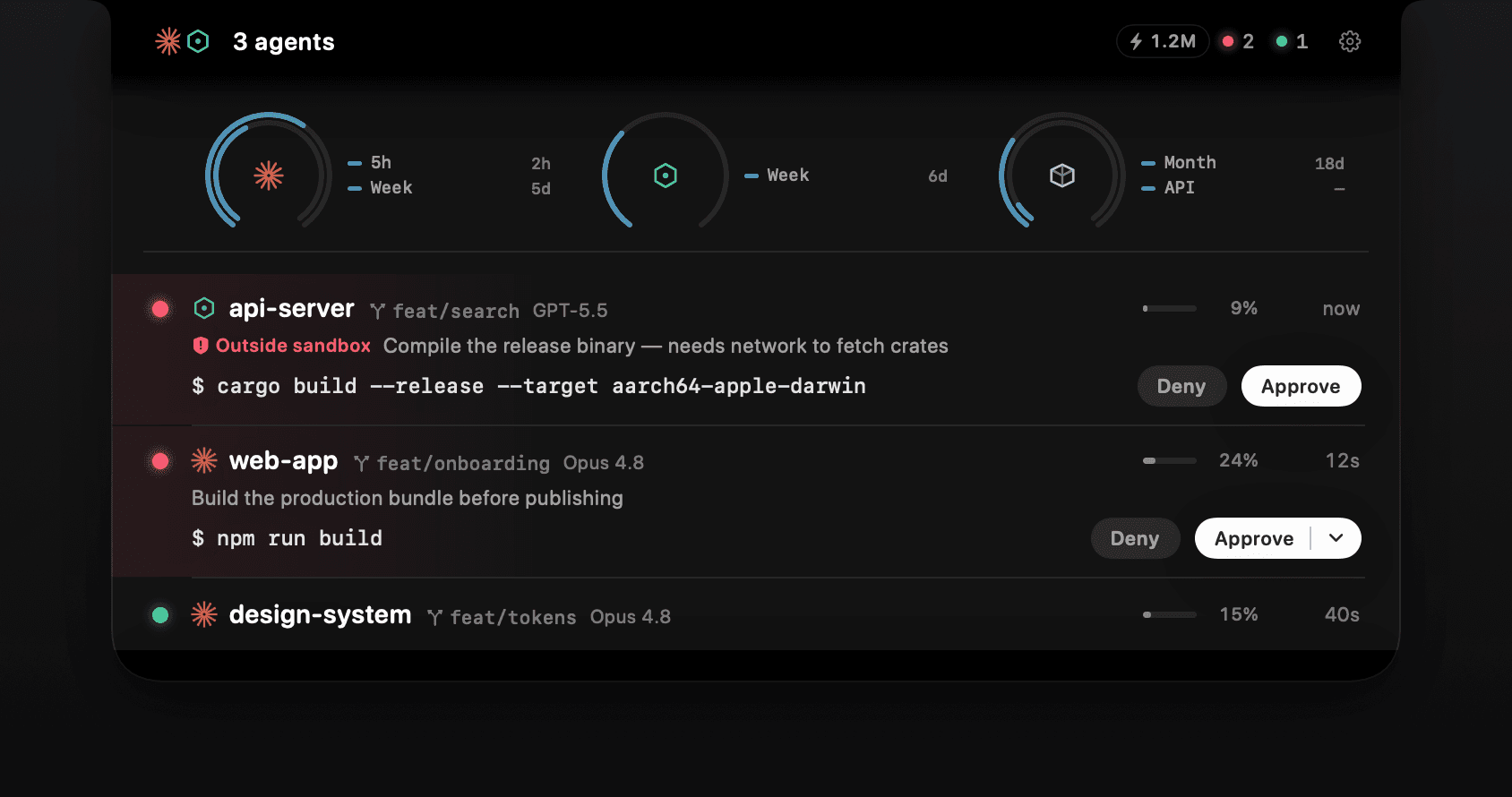This screenshot has height=797, width=1512.
Task: Click the 40s timestamp on design-system row
Action: click(x=1342, y=614)
